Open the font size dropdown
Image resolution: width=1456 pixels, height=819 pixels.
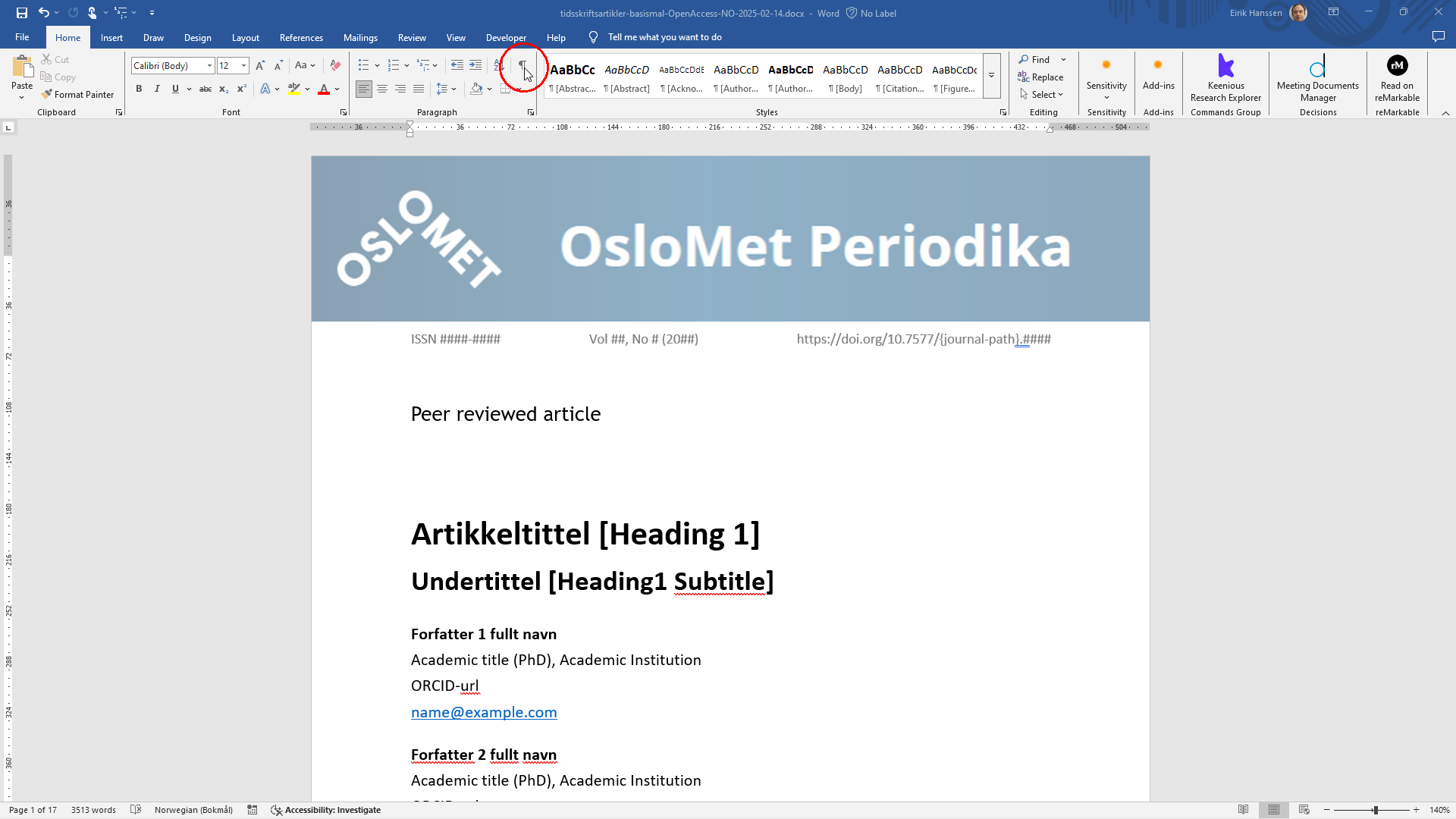click(244, 66)
